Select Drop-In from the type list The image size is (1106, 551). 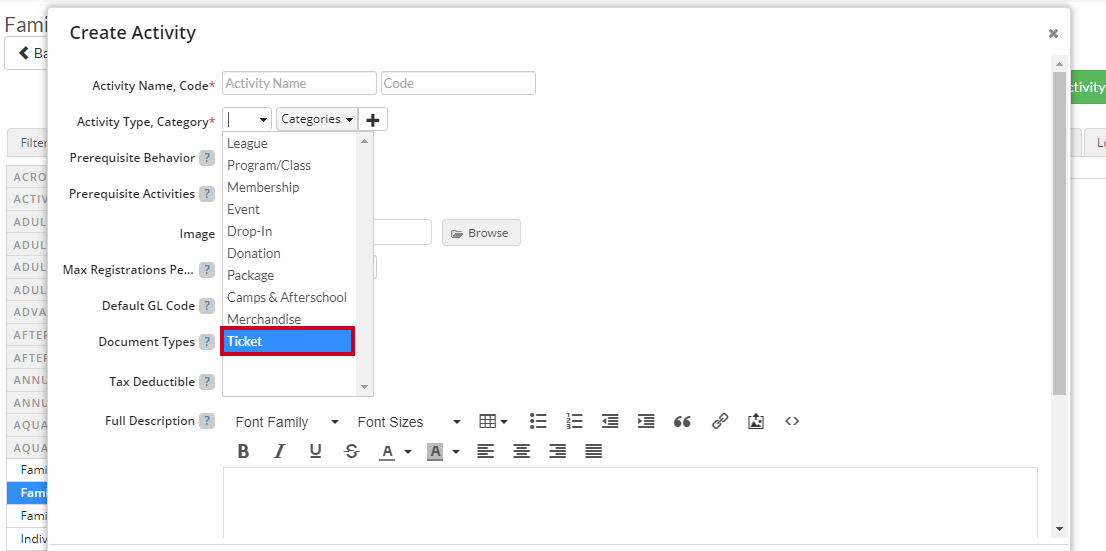(x=290, y=231)
